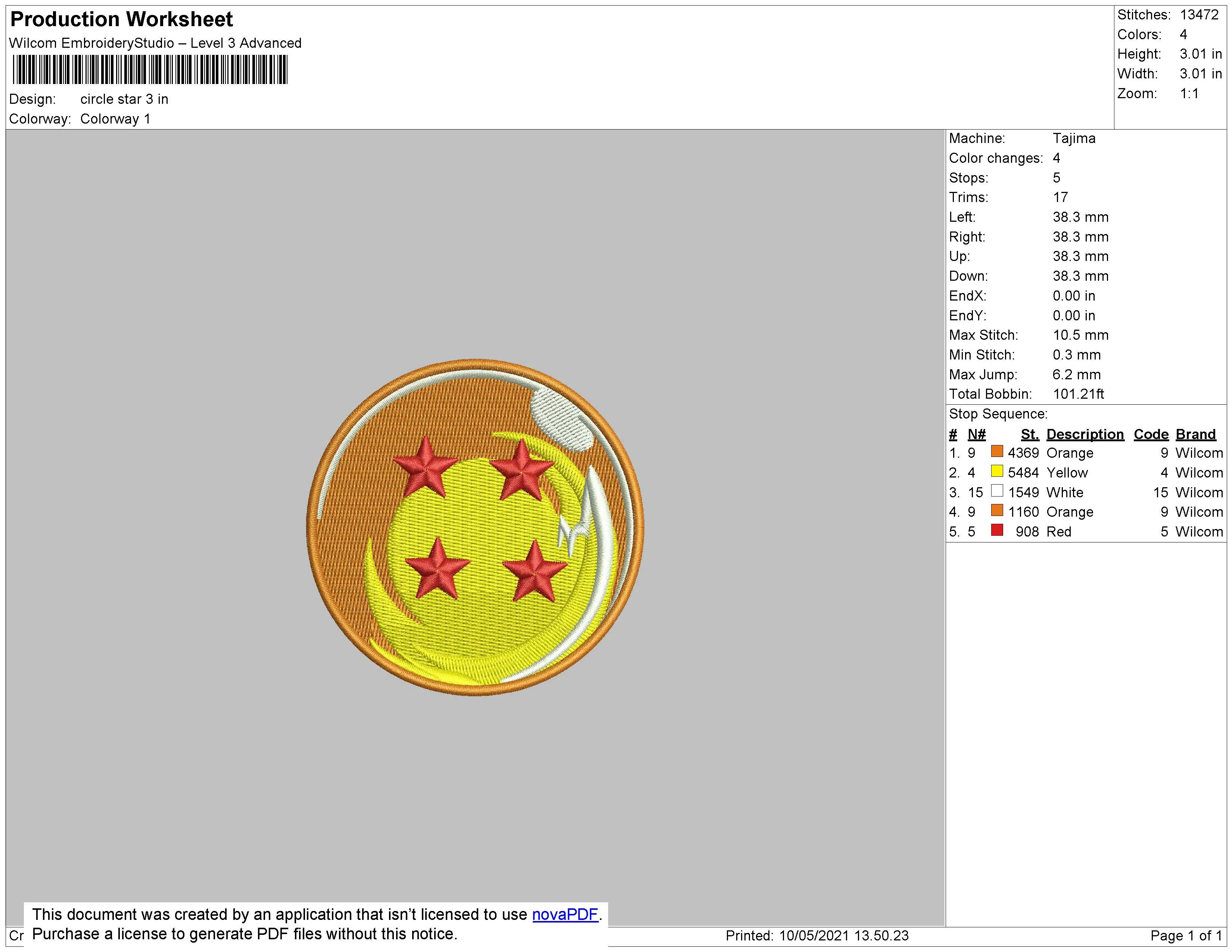Click the Max Jump value '6.2 mm'

pyautogui.click(x=1076, y=375)
